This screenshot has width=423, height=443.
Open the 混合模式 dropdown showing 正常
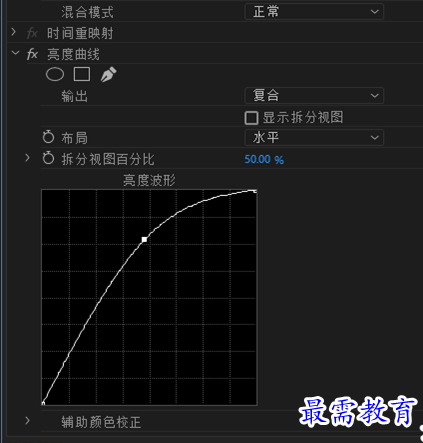(314, 12)
